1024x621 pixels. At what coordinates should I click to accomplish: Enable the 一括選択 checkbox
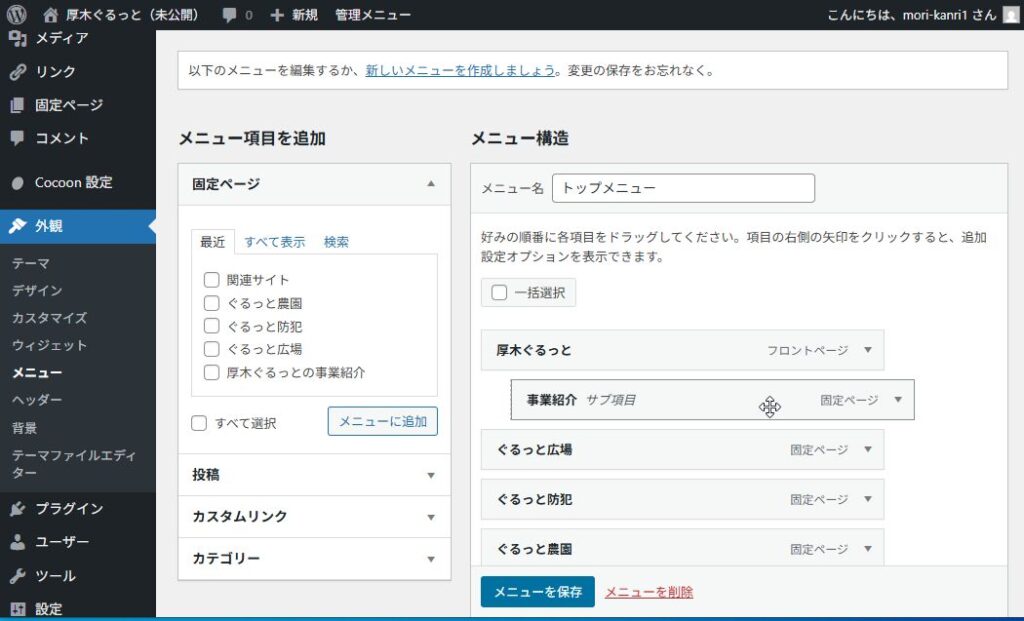tap(499, 293)
